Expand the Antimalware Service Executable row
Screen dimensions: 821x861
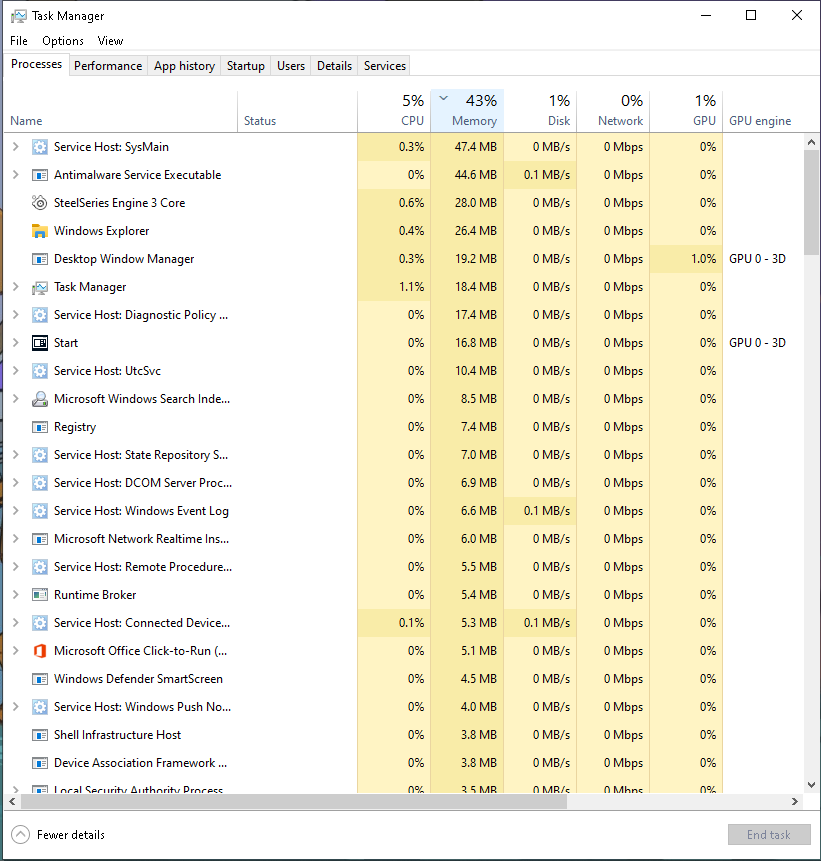(x=16, y=175)
